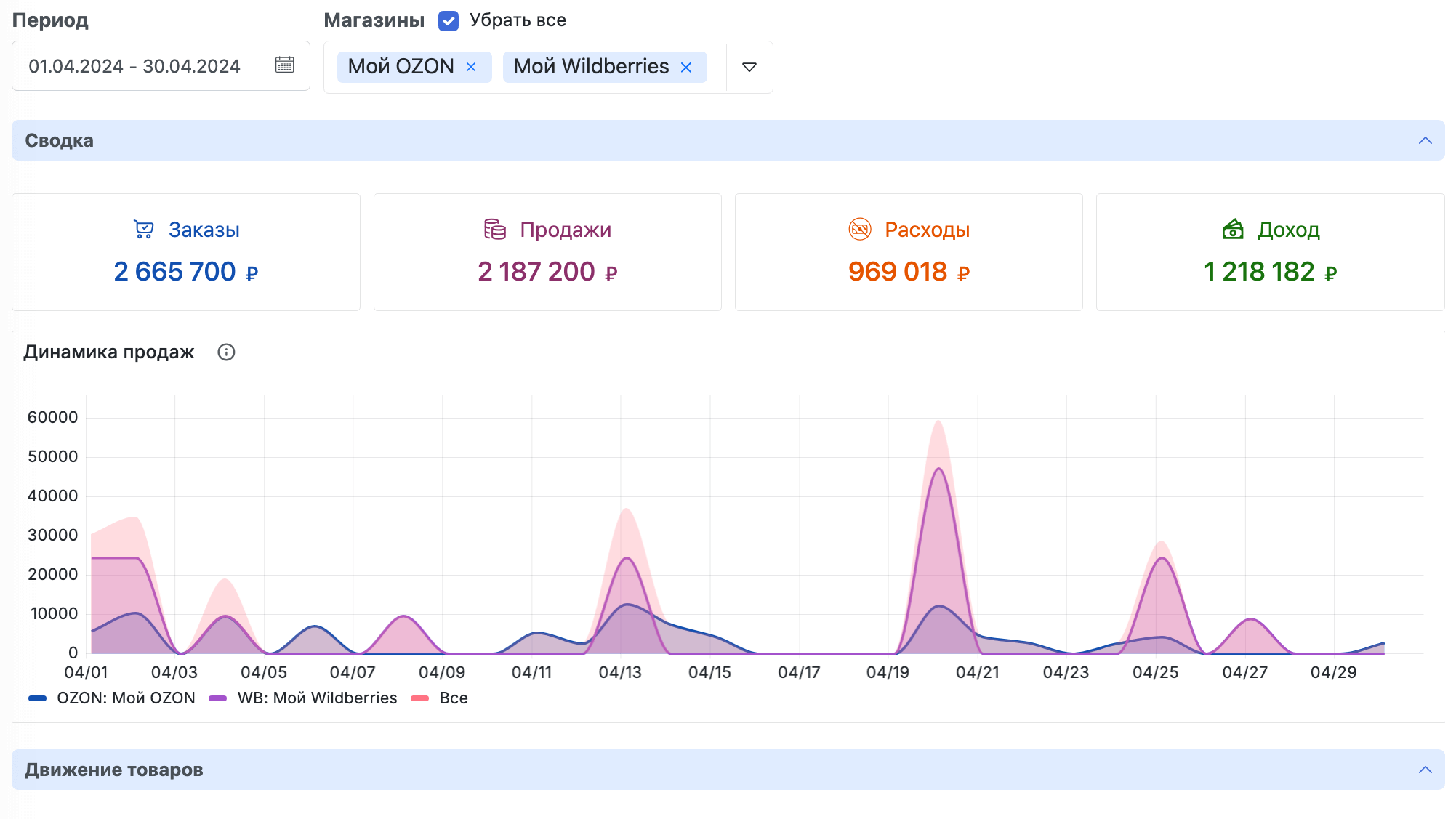Click the period date range field
The width and height of the screenshot is (1456, 819).
136,66
